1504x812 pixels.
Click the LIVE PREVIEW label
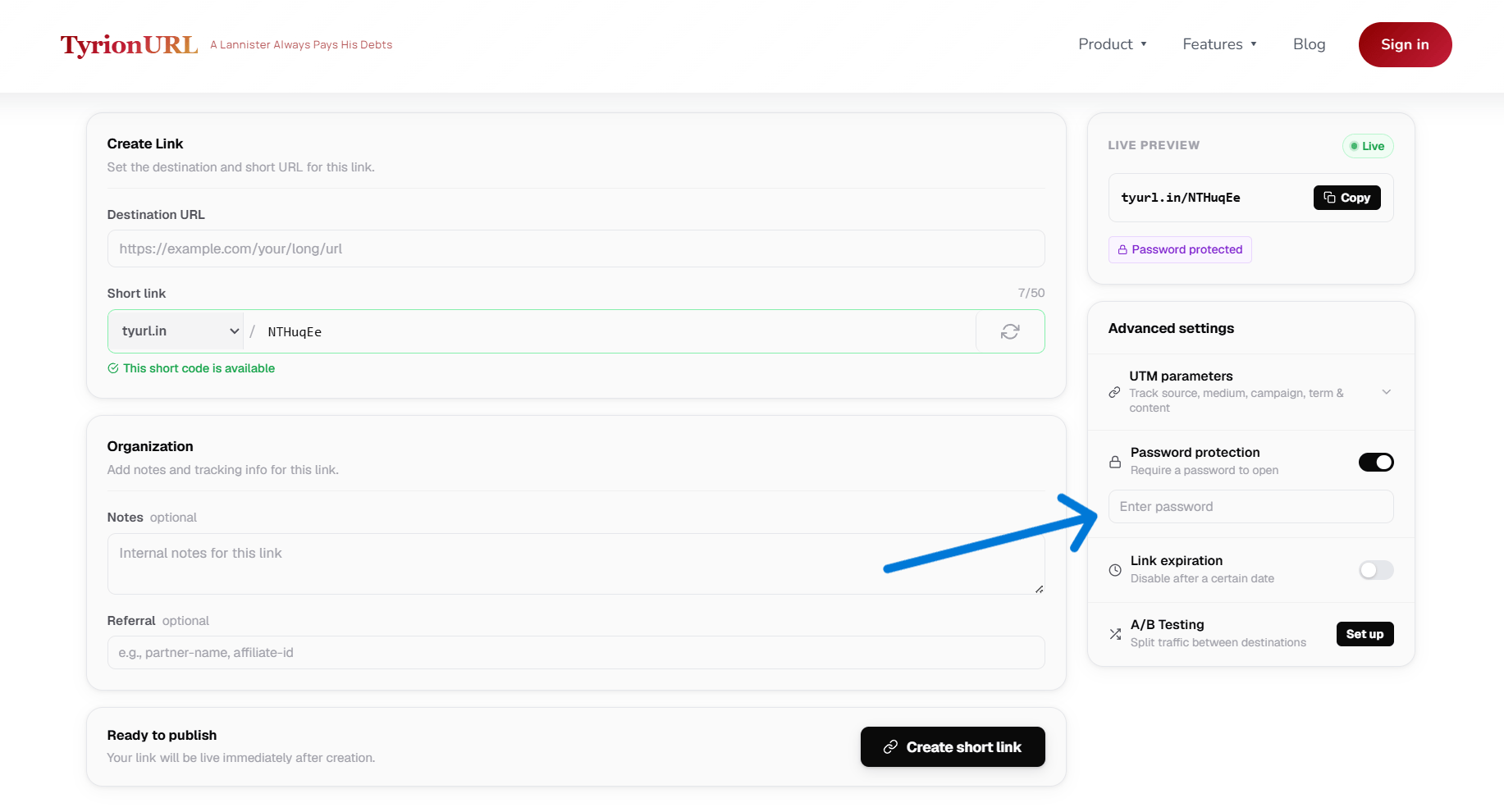pos(1154,145)
